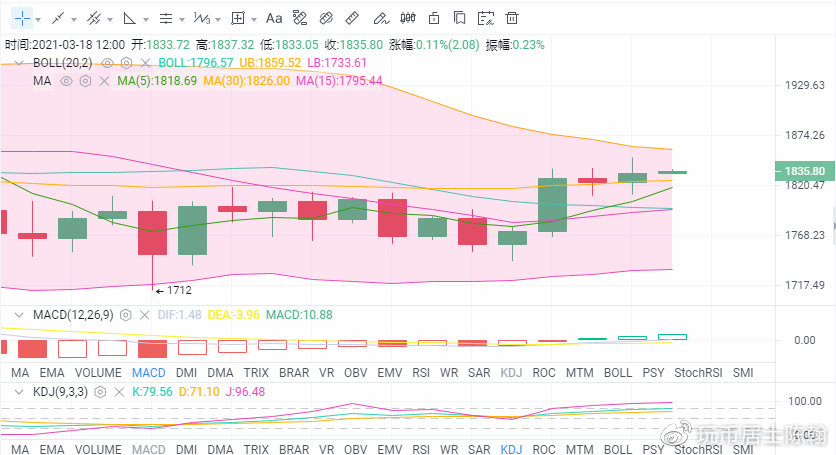Screen dimensions: 836x455
Task: Collapse the KDJ(9,3,3) panel chevron
Action: pos(19,392)
